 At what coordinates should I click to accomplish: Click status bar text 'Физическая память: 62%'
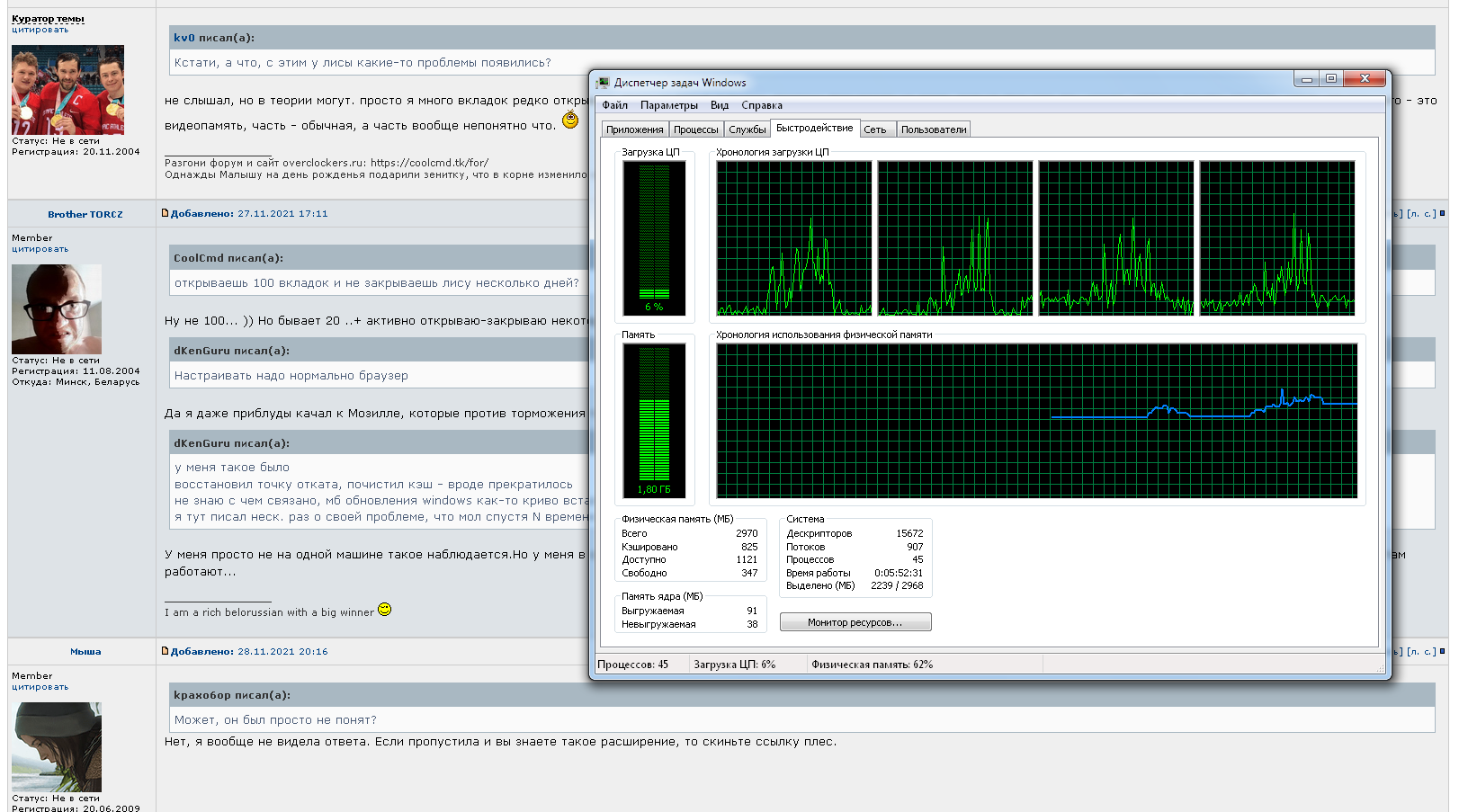[873, 665]
